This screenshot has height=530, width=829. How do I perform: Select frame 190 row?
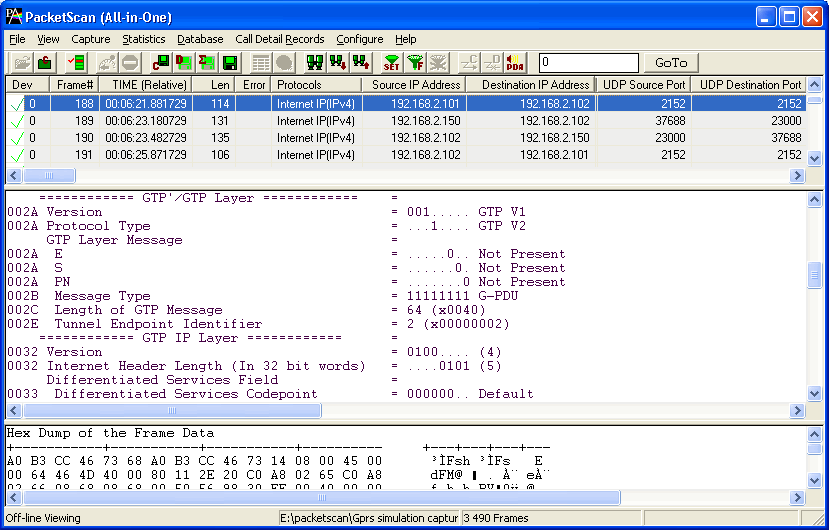tap(406, 138)
